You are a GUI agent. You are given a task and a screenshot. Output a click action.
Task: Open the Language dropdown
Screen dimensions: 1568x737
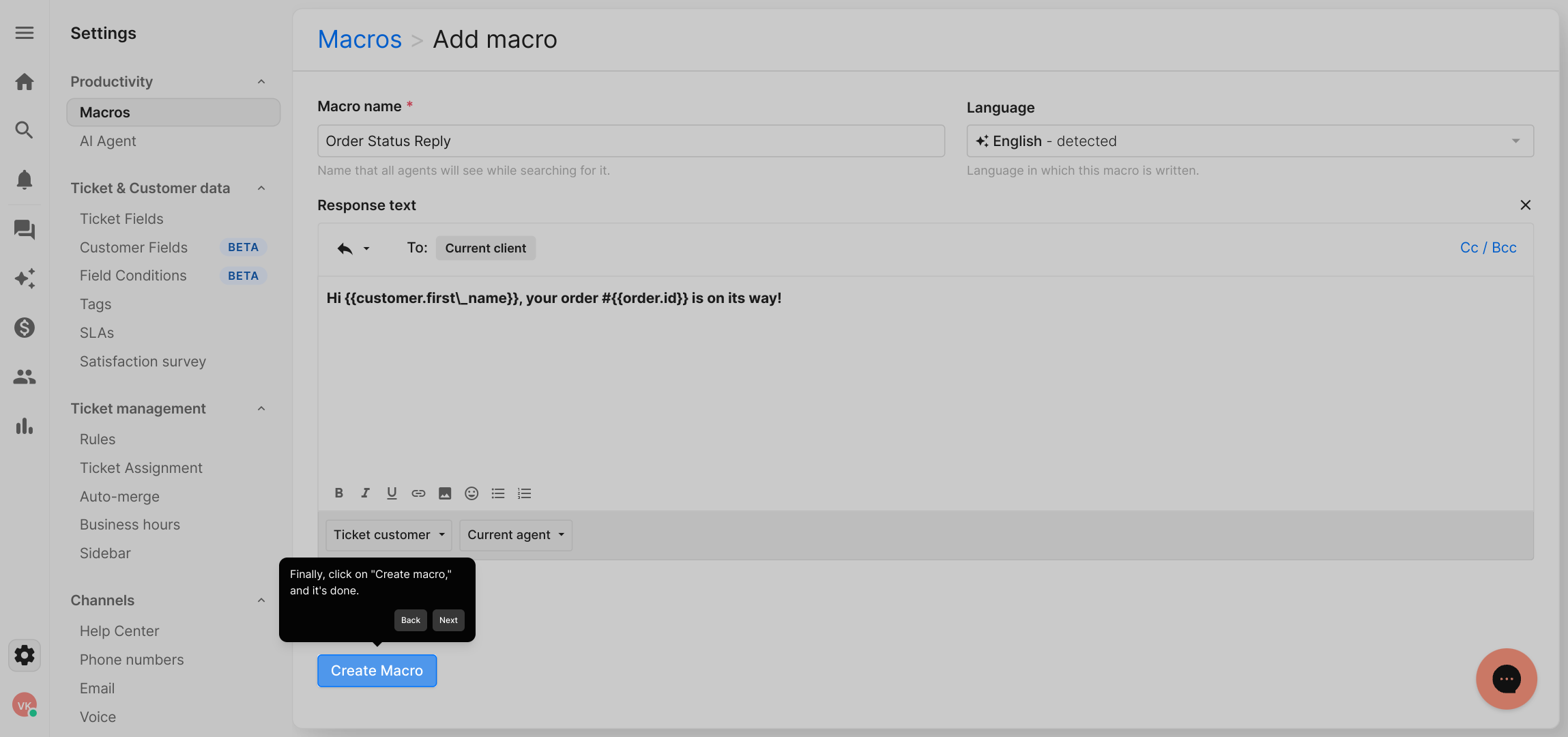click(1250, 141)
